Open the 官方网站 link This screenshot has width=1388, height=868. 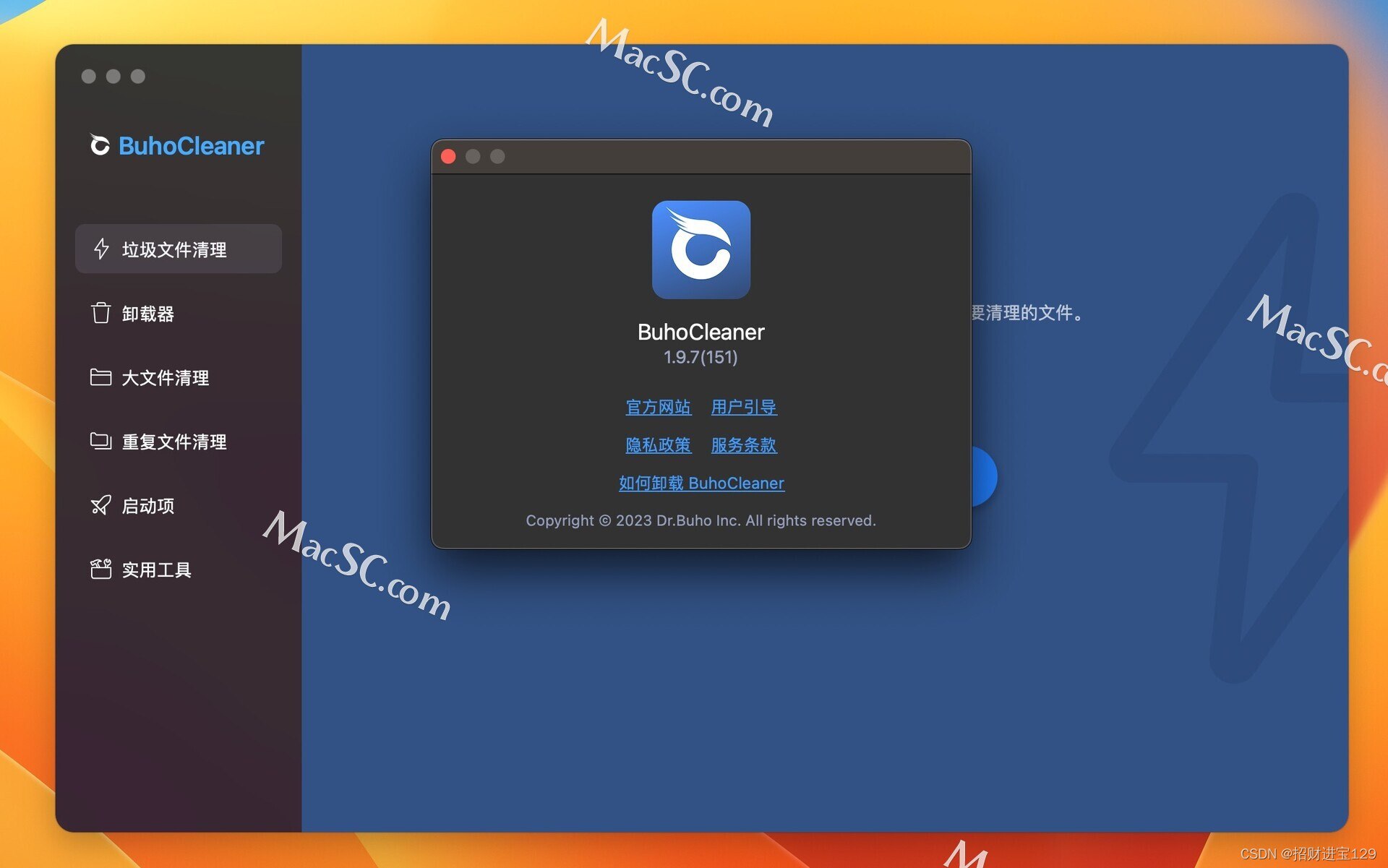(658, 407)
